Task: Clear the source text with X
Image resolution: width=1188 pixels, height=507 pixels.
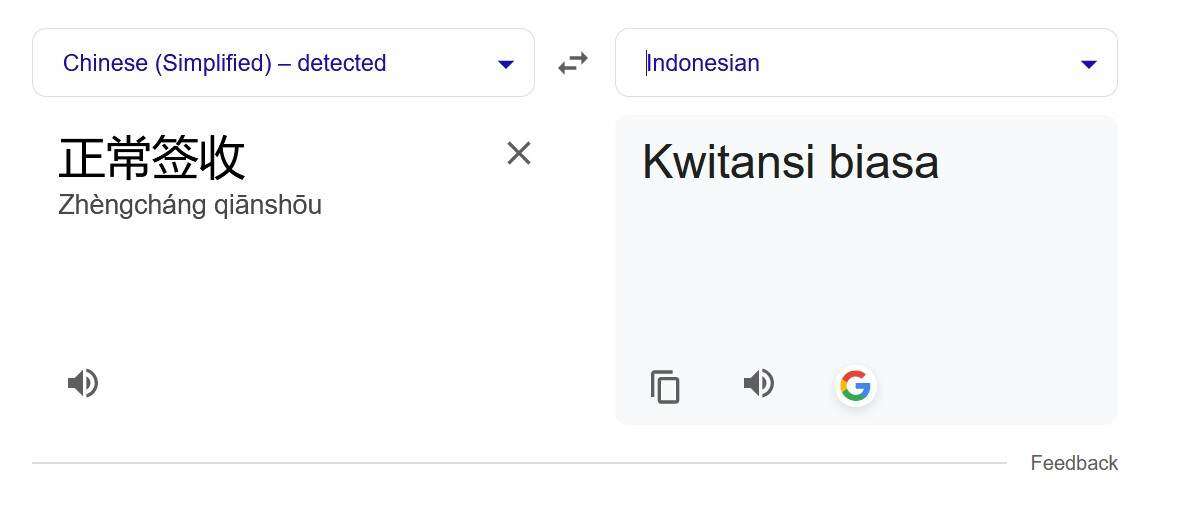Action: click(519, 153)
